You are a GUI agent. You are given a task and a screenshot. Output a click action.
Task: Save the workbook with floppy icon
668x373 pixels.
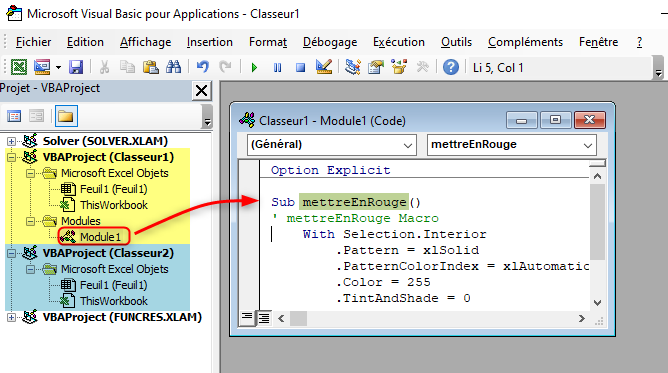pos(76,67)
